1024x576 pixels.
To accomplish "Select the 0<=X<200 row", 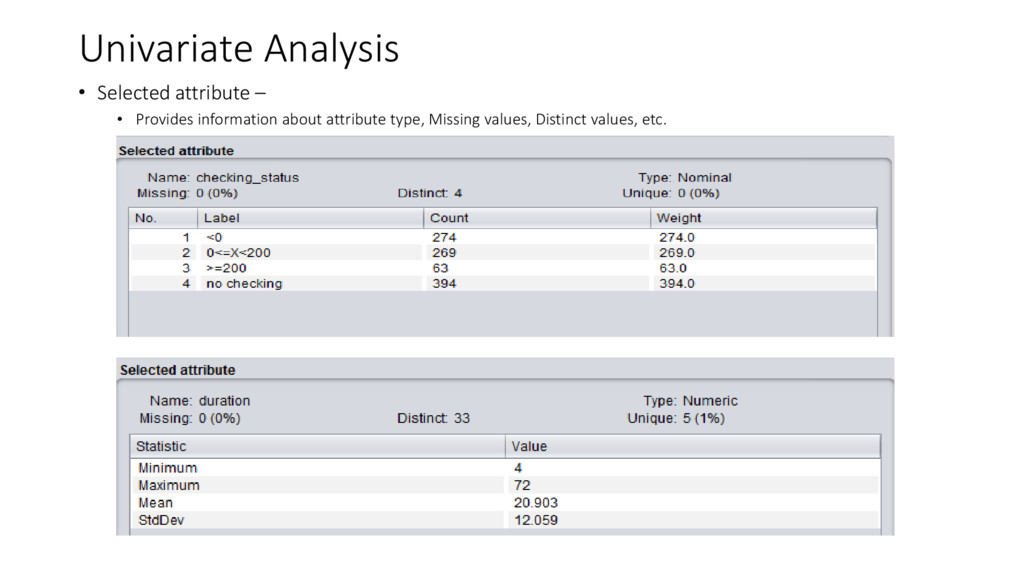I will (503, 253).
